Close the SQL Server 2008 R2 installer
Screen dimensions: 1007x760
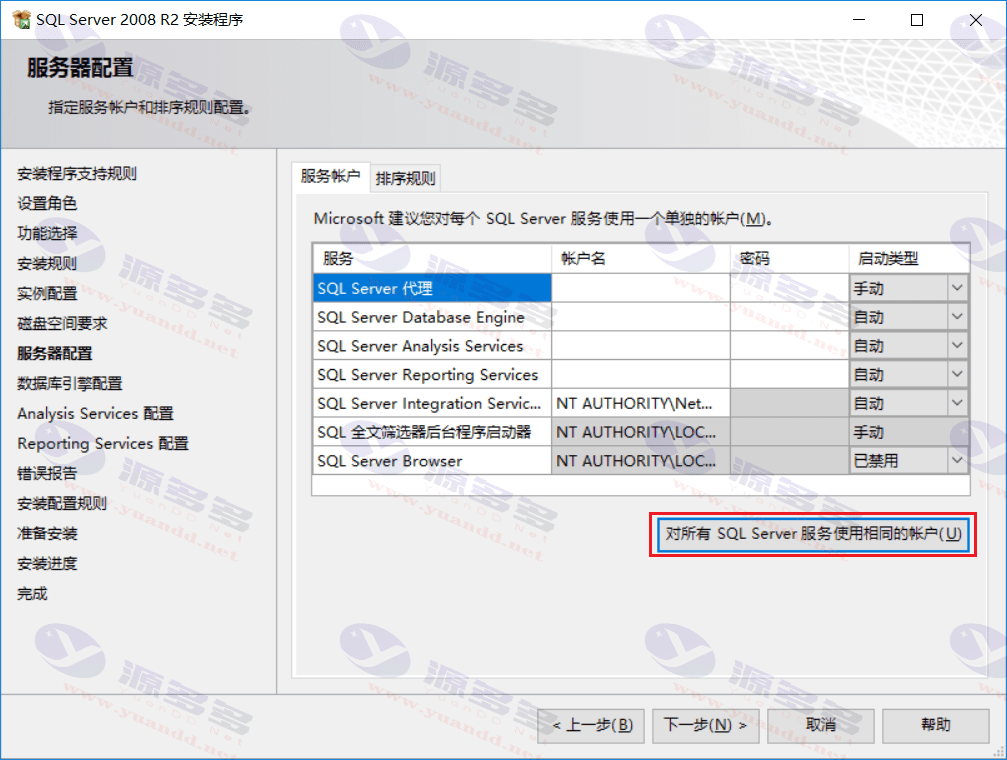(976, 20)
